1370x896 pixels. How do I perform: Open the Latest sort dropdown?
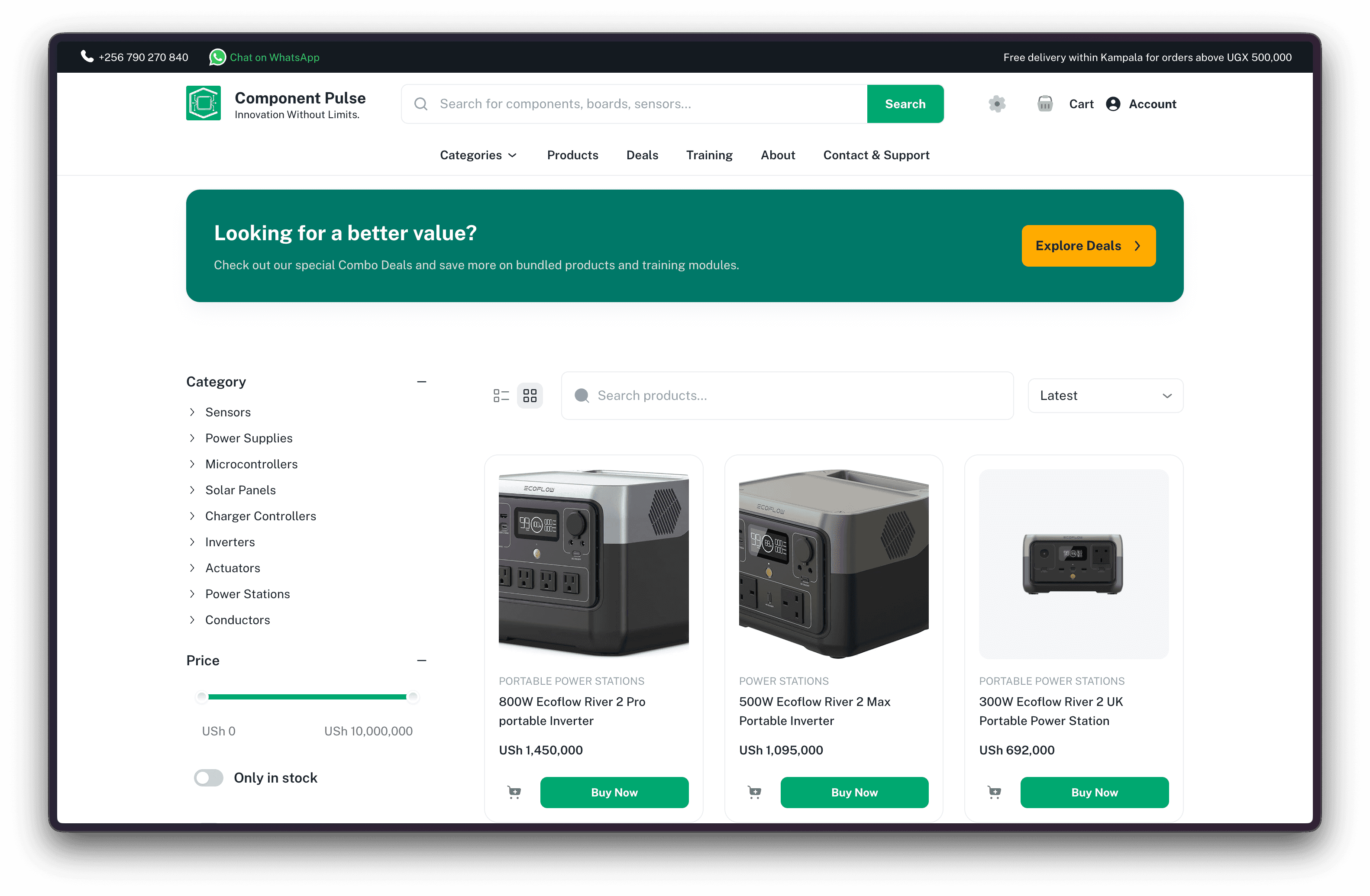coord(1105,395)
